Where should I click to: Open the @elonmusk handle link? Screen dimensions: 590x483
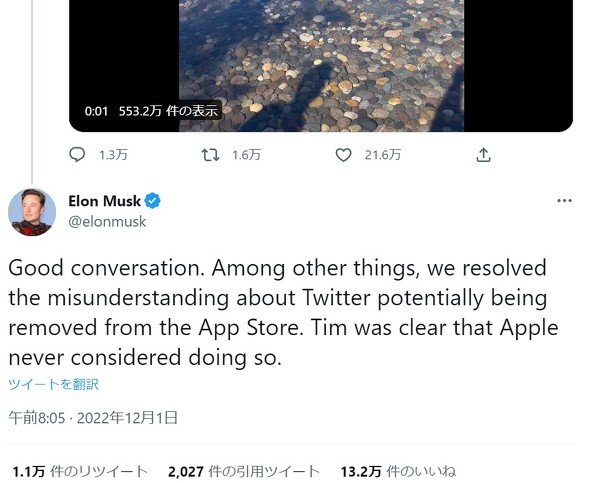click(x=107, y=222)
